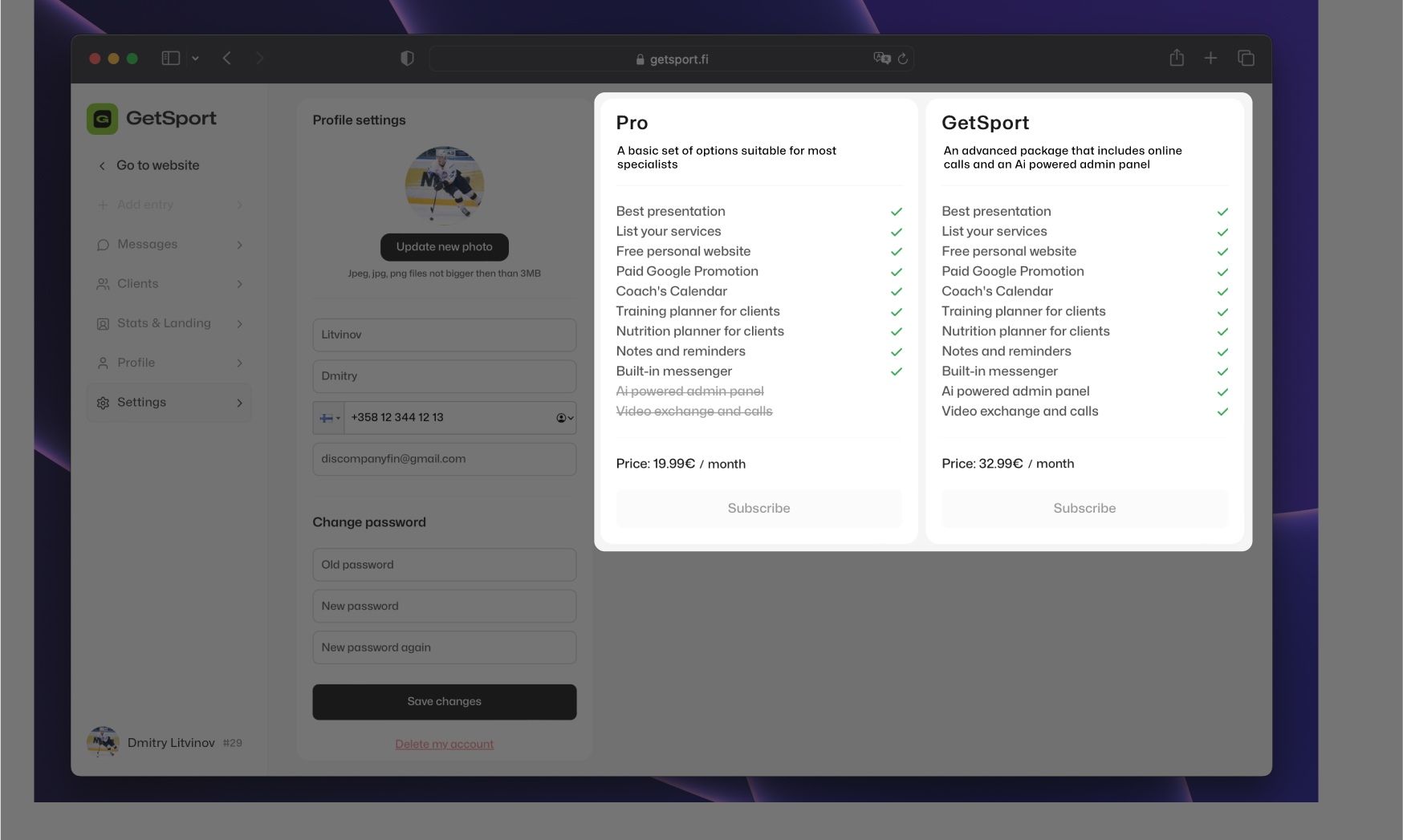This screenshot has height=840, width=1403.
Task: Go back with browser back arrow
Action: pos(227,58)
